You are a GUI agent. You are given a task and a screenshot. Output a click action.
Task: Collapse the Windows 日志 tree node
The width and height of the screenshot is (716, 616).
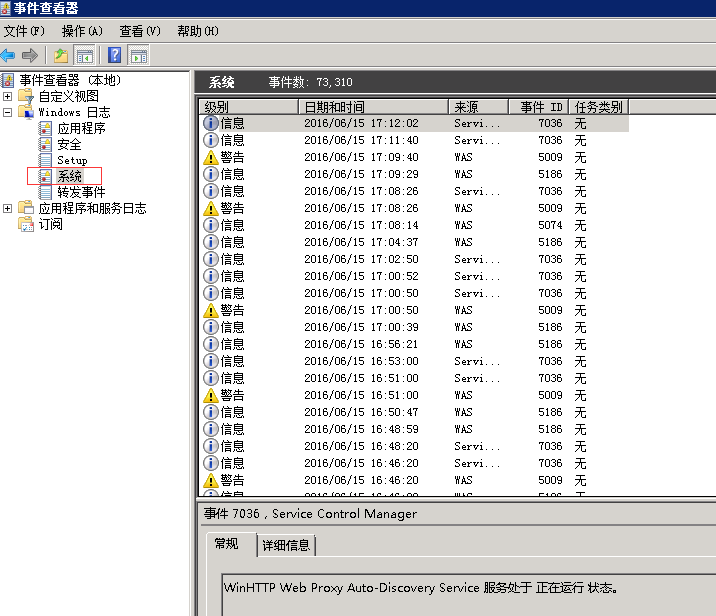click(x=8, y=112)
